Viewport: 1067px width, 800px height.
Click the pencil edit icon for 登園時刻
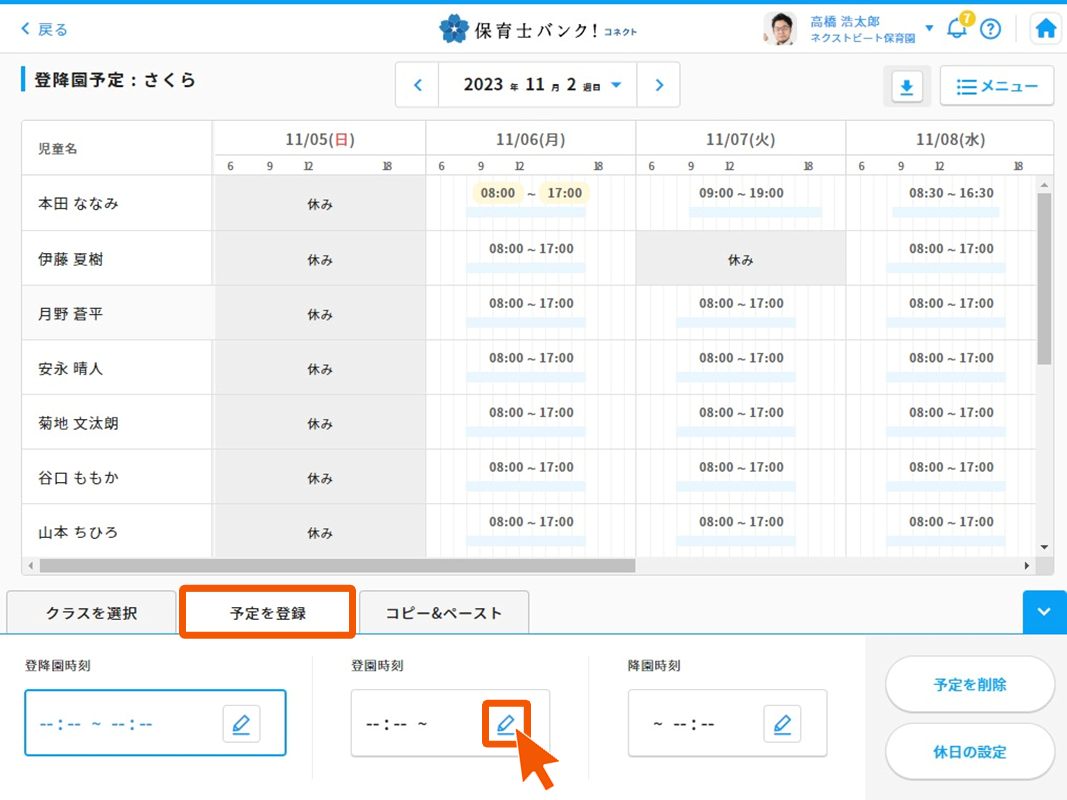[506, 723]
